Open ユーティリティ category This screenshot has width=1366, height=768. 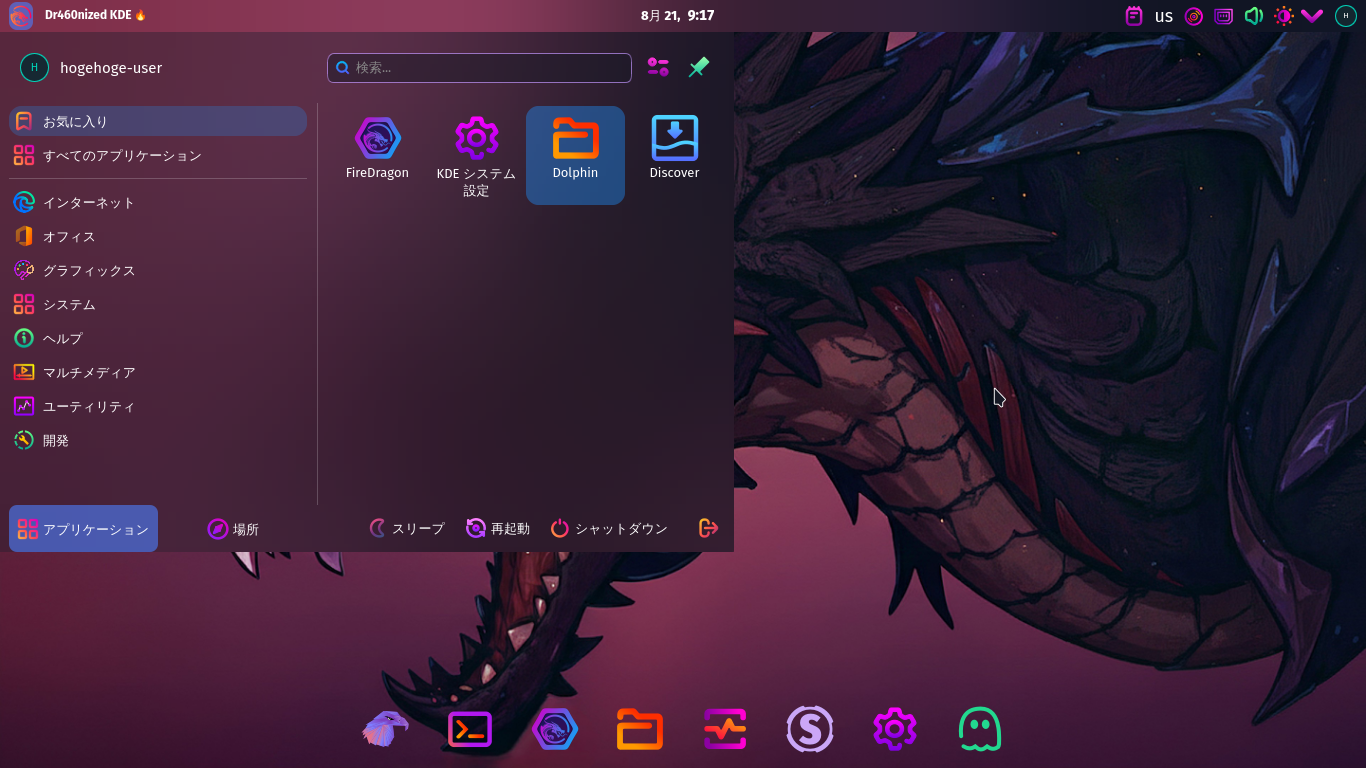(x=158, y=406)
